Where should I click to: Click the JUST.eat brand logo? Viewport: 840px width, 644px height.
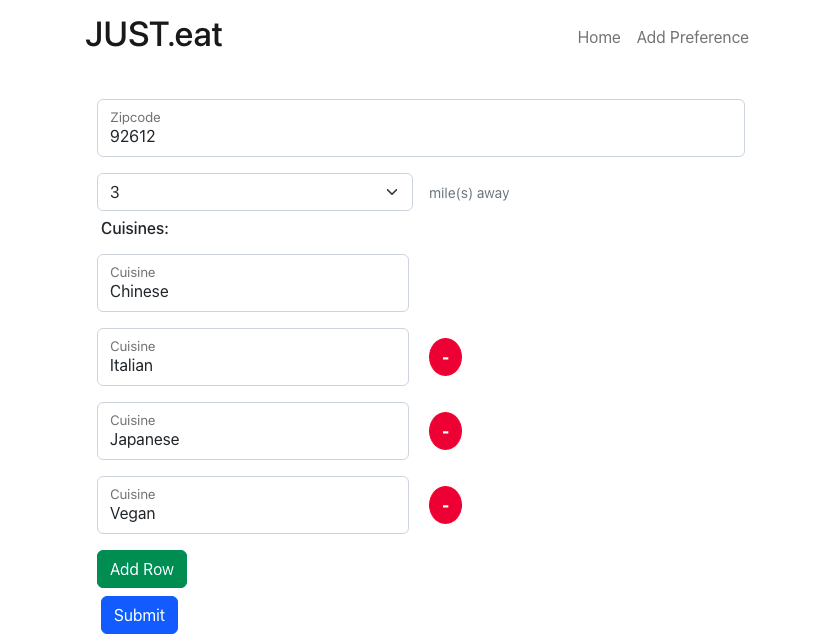[x=154, y=34]
